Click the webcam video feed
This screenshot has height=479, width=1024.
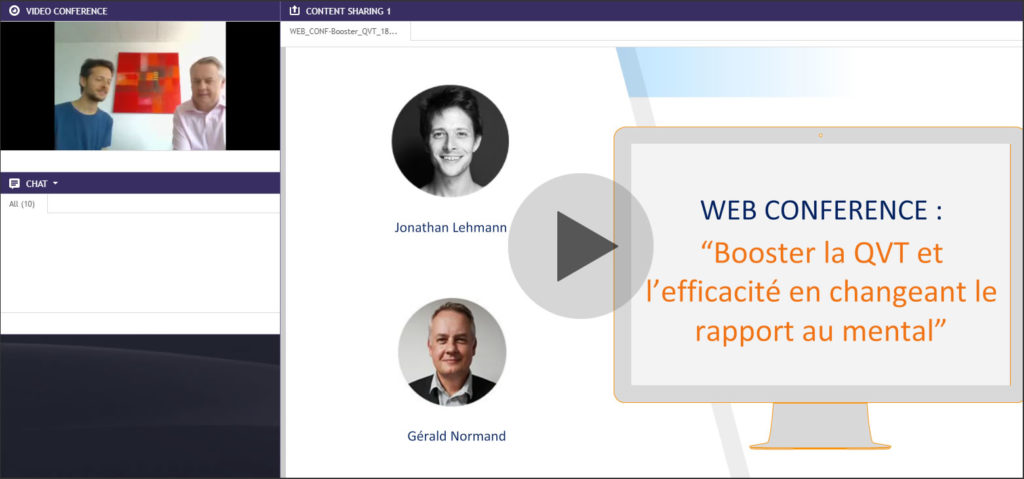click(140, 86)
